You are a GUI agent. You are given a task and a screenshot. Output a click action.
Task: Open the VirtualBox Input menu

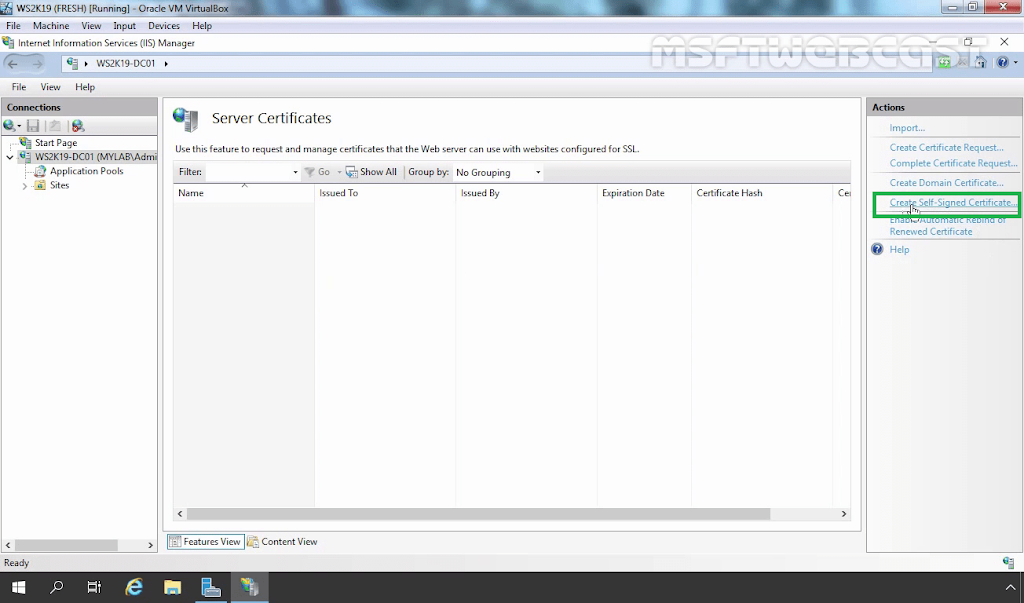click(124, 25)
